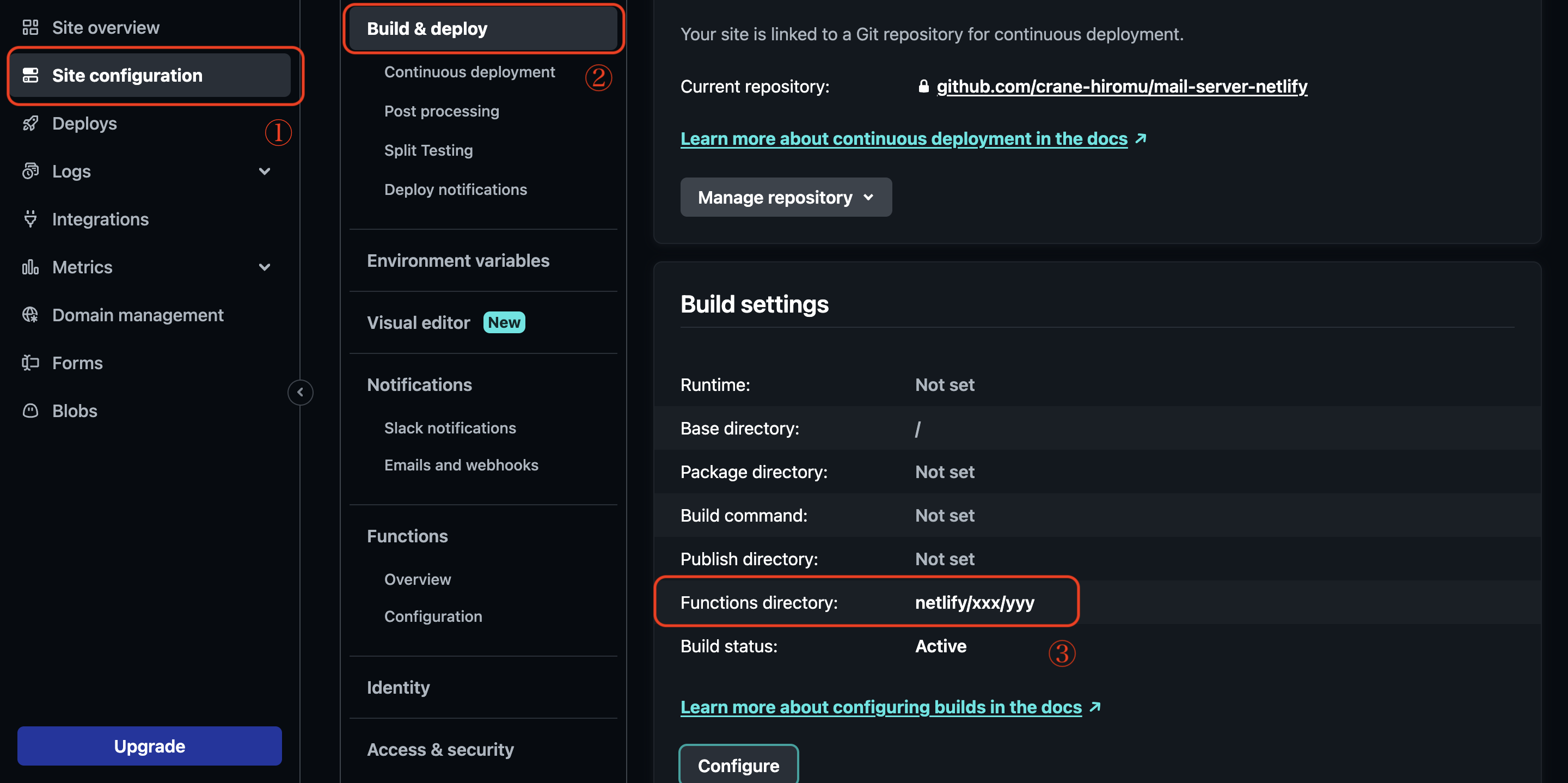Click the Domain management globe icon

pyautogui.click(x=30, y=315)
